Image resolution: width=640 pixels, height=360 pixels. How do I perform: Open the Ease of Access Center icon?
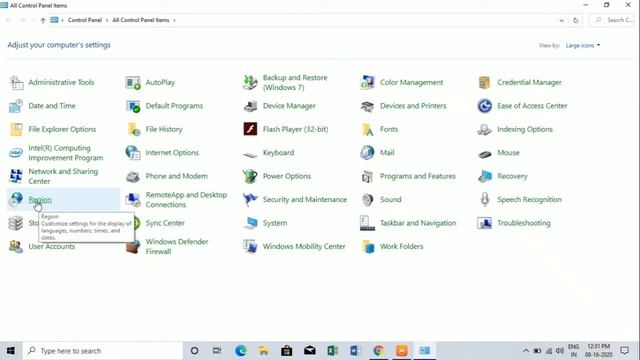click(484, 106)
